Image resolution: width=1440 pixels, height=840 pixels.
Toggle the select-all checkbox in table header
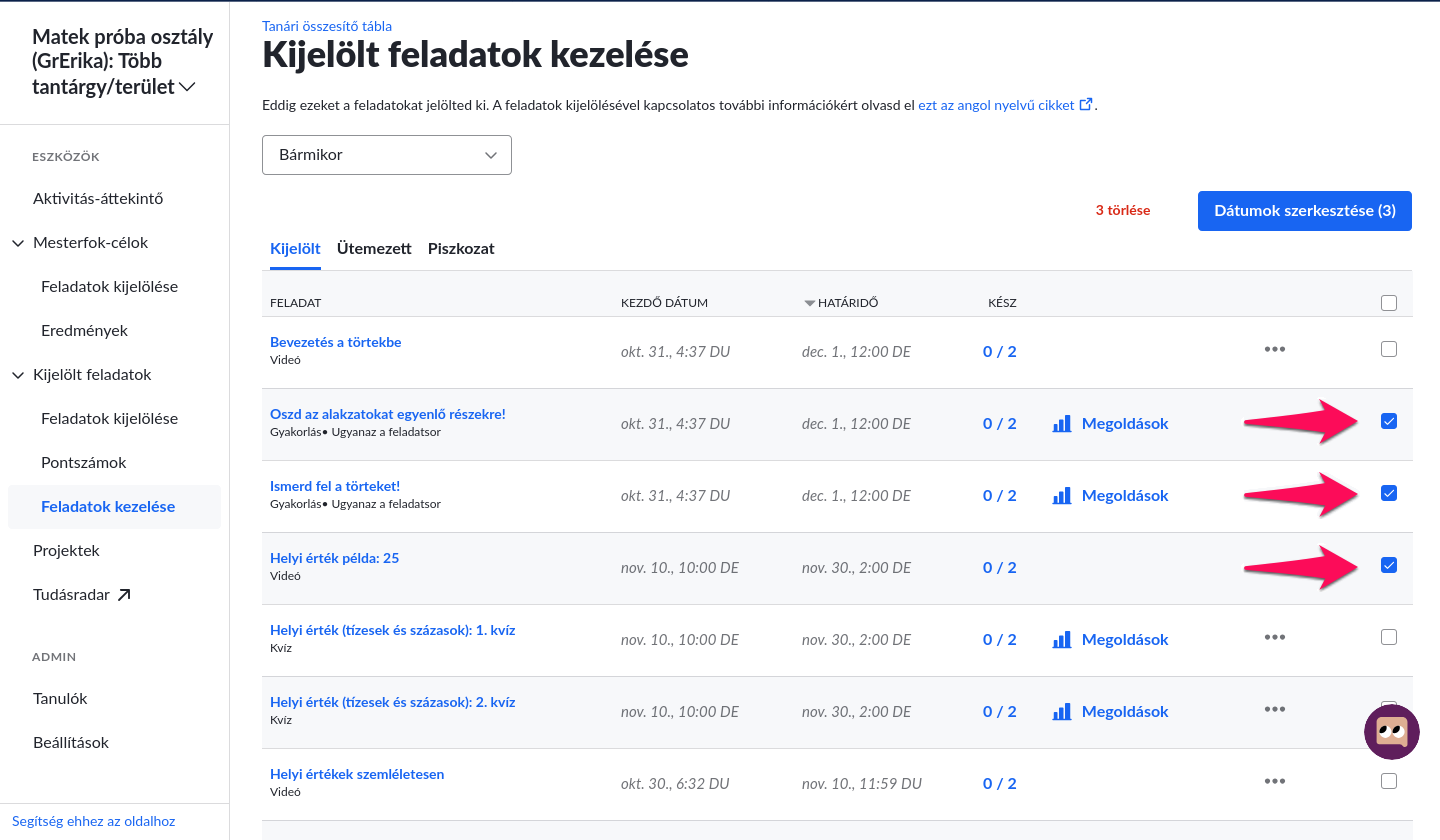point(1388,303)
